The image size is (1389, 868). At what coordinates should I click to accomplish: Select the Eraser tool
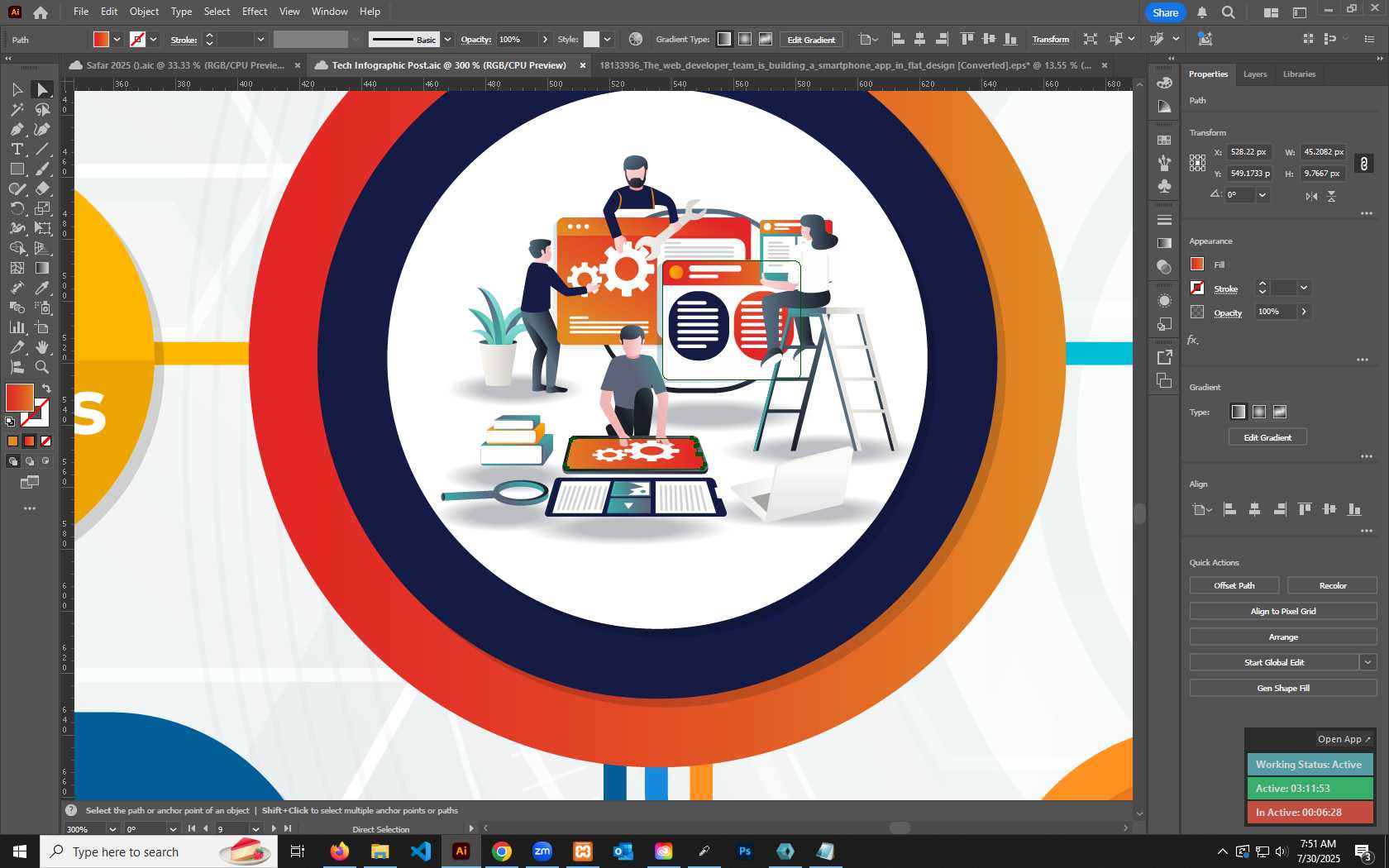click(x=42, y=188)
